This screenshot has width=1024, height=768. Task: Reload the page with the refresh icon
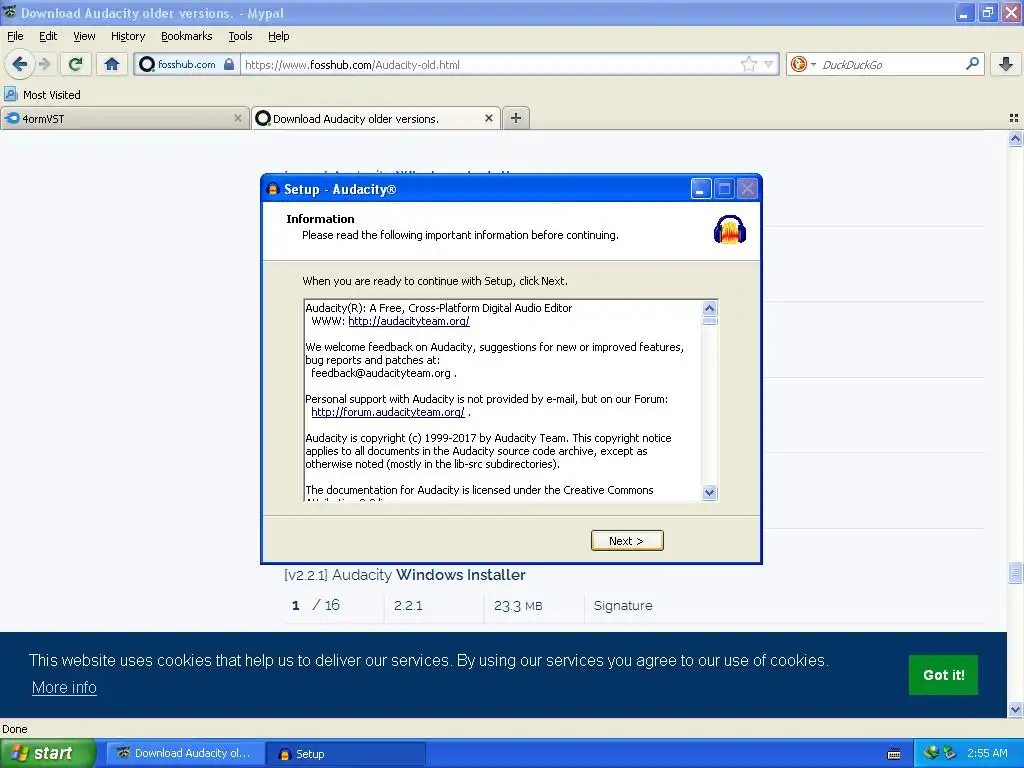[76, 64]
